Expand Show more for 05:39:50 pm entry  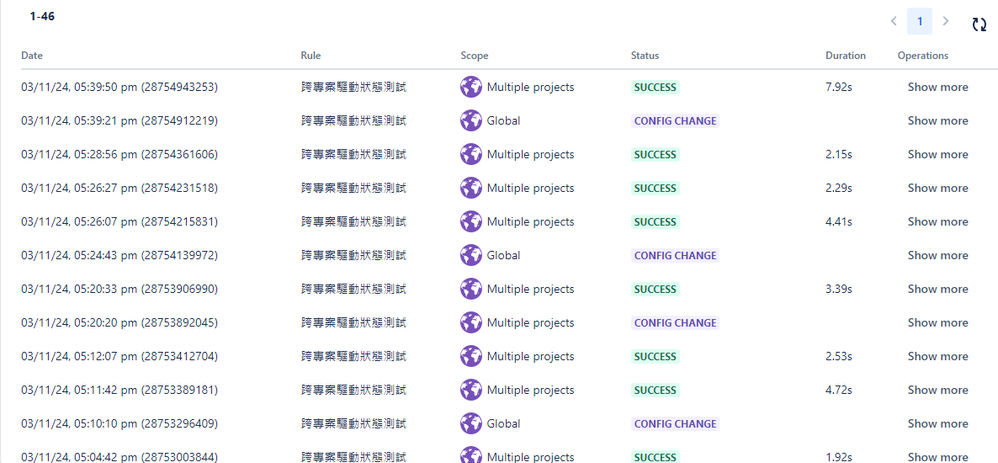tap(938, 87)
